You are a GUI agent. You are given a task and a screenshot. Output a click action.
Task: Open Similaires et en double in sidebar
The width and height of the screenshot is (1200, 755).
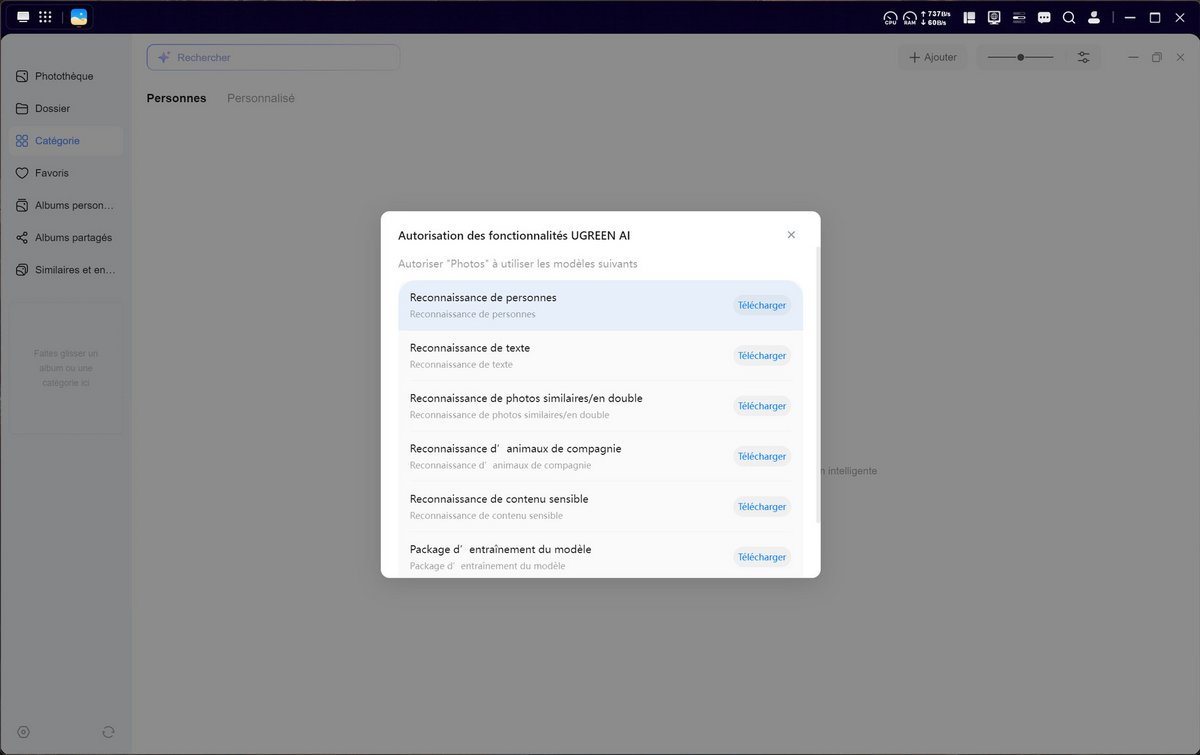pos(66,270)
